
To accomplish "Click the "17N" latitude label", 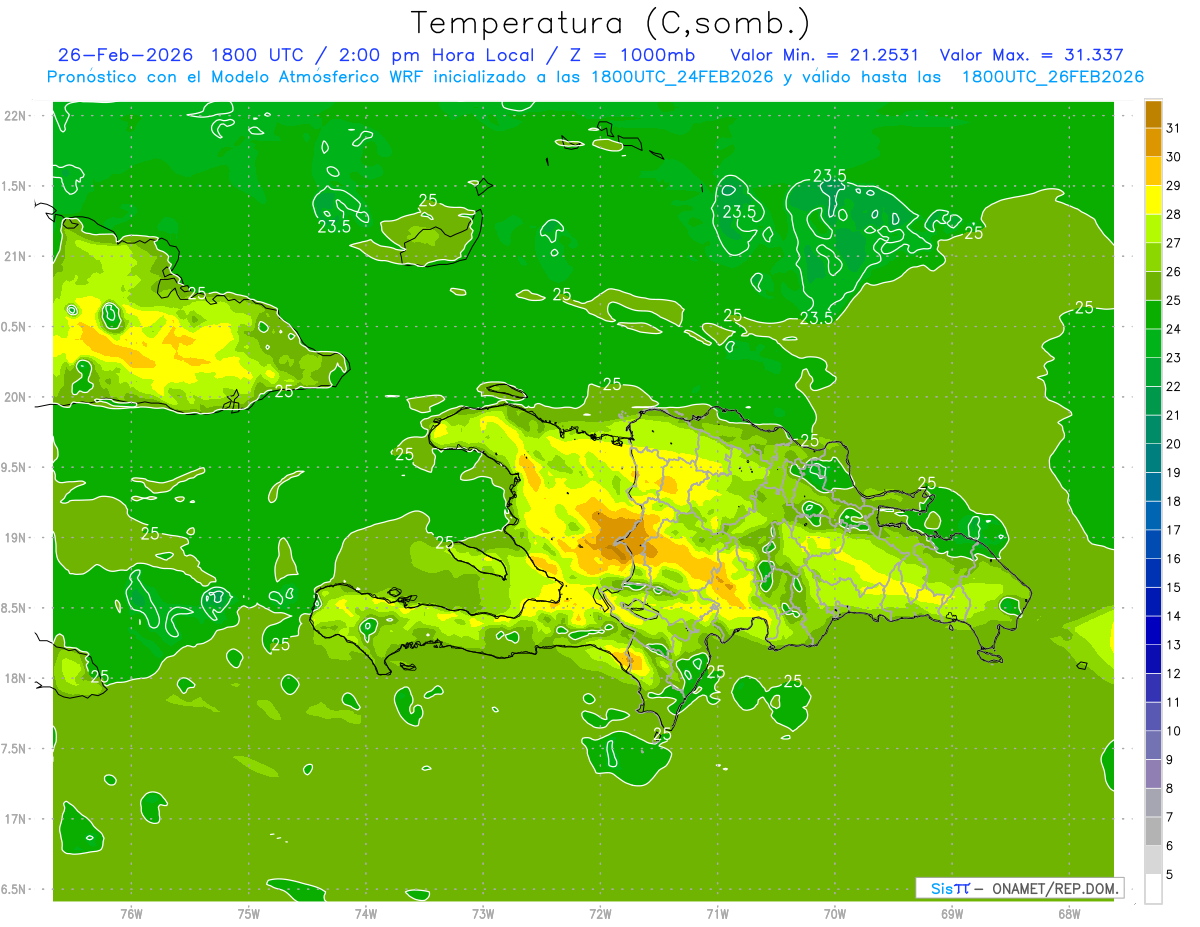I will [15, 819].
